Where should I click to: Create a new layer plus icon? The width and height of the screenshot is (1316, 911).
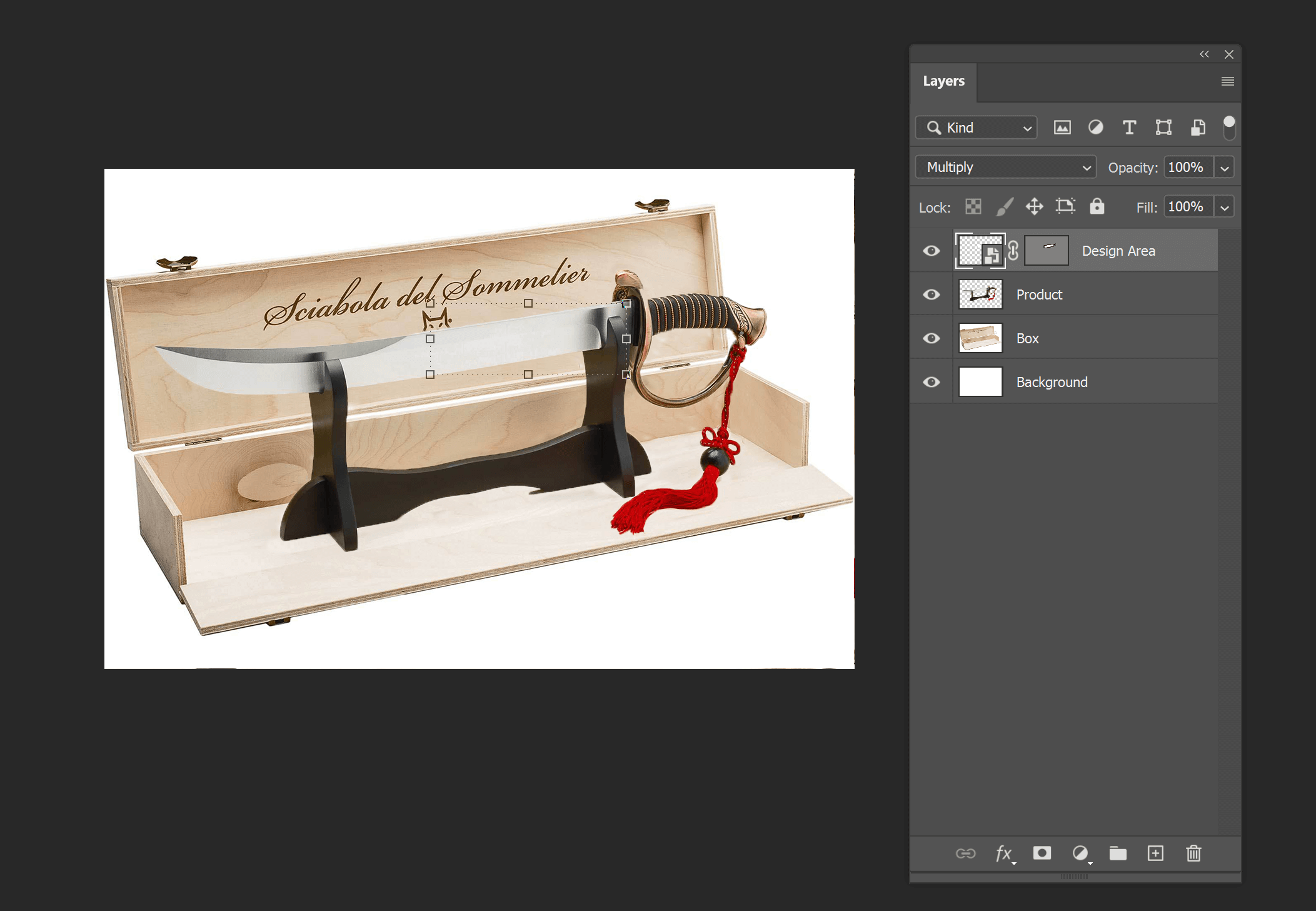click(1156, 853)
